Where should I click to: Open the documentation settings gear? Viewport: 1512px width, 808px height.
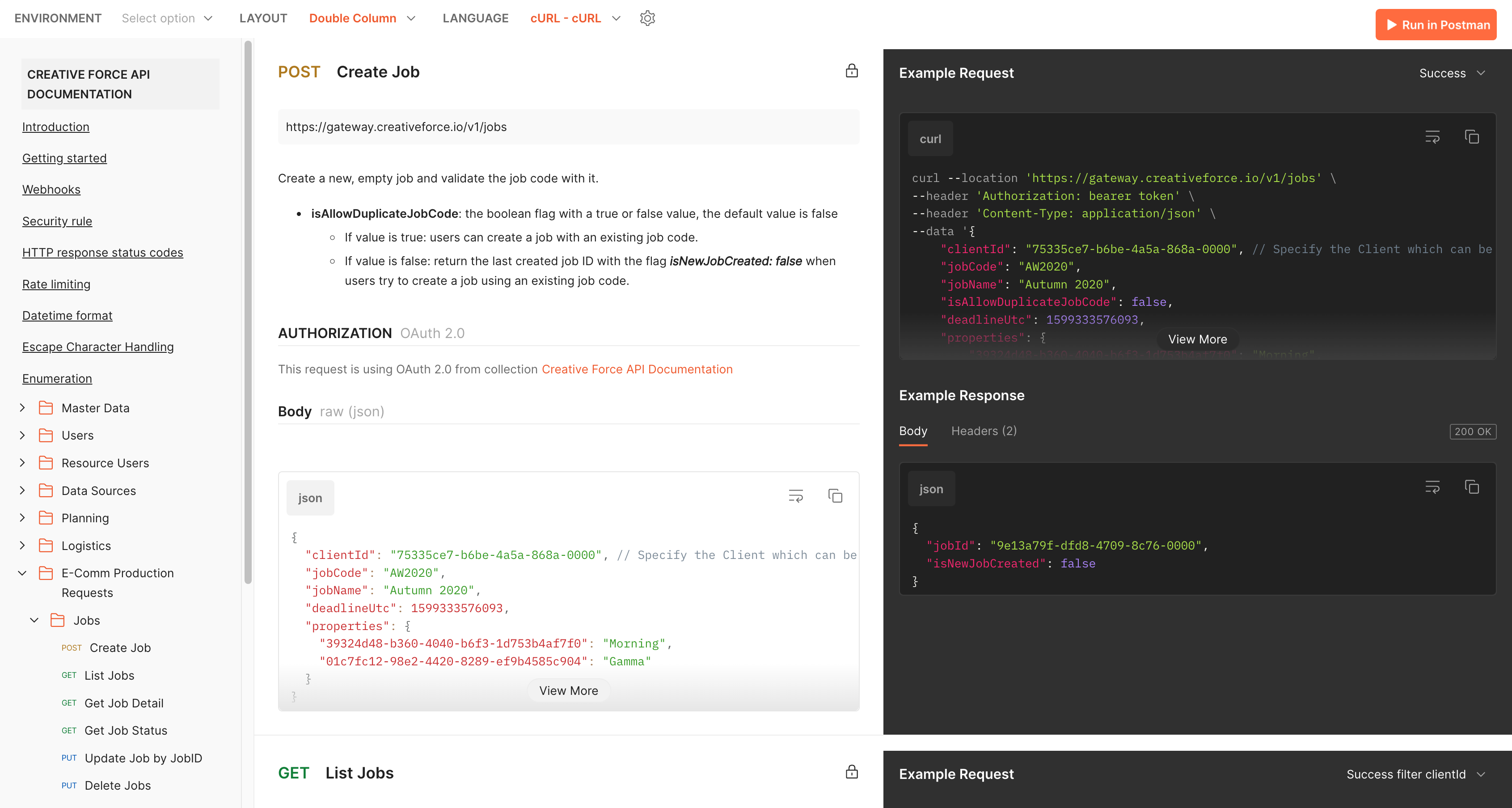coord(647,18)
